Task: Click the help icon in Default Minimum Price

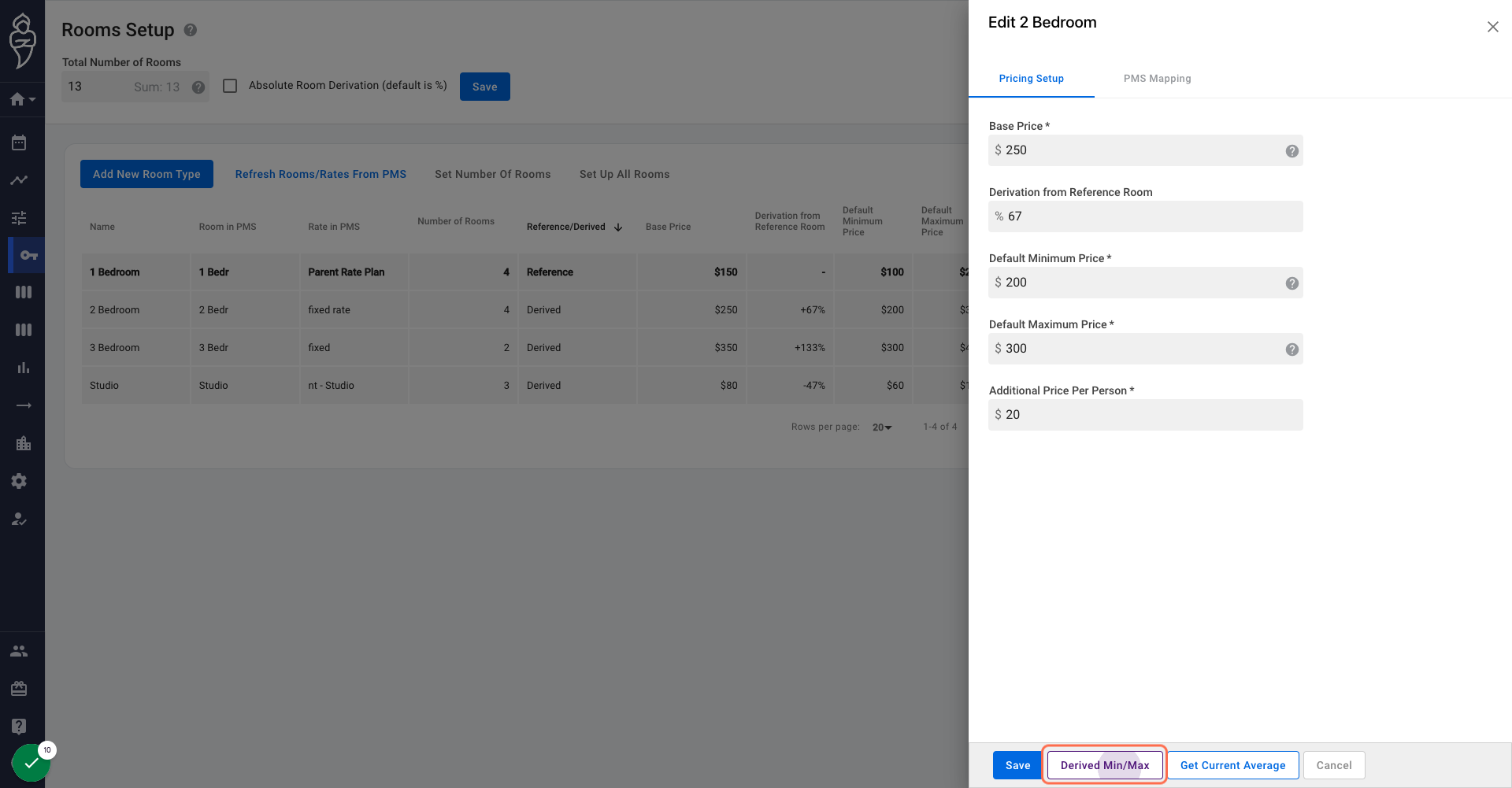Action: (x=1292, y=283)
